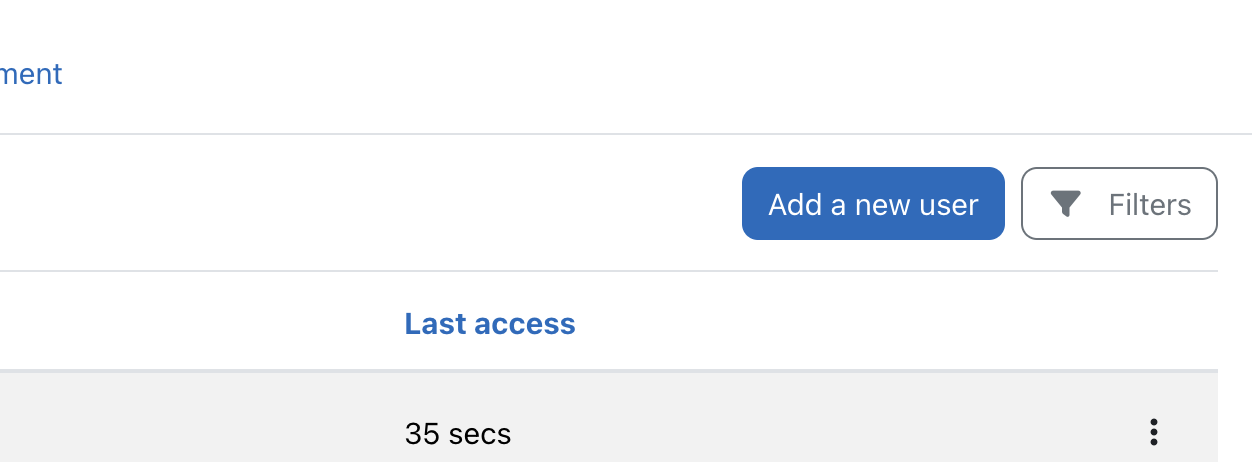Expand the Filters options

1119,204
